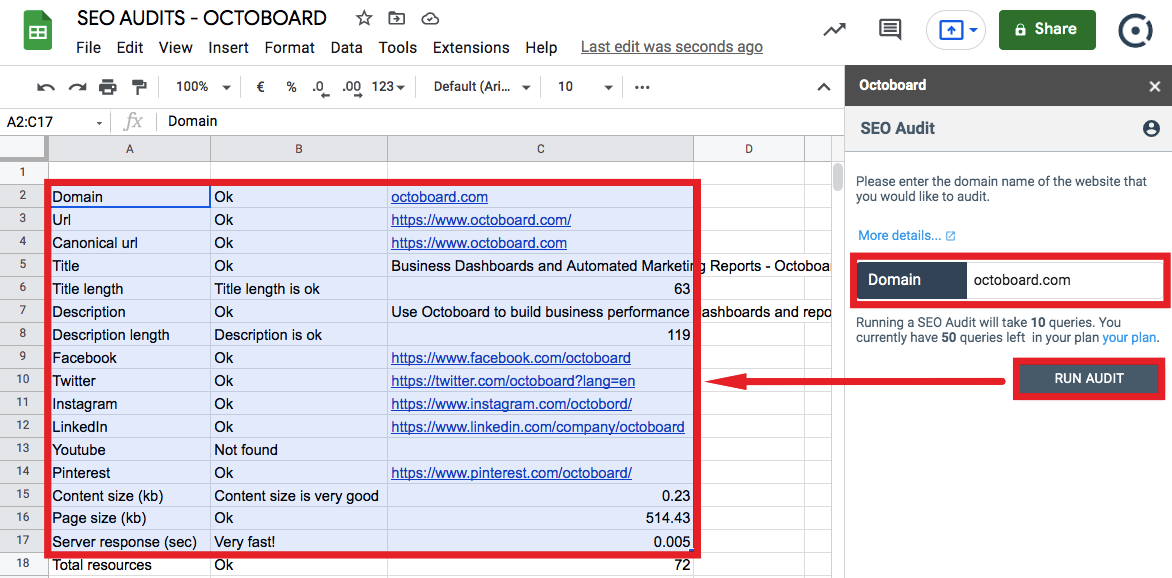Open the Default (Arial) font dropdown
Screen dimensions: 1172x578
(482, 87)
